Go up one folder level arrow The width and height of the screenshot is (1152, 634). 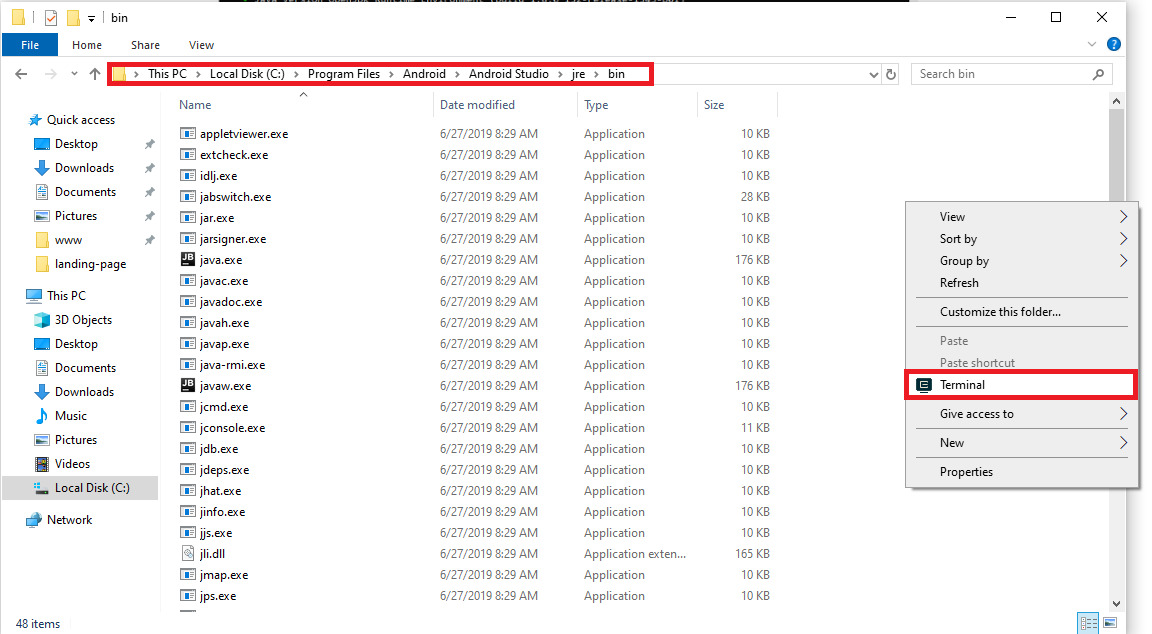click(x=95, y=73)
